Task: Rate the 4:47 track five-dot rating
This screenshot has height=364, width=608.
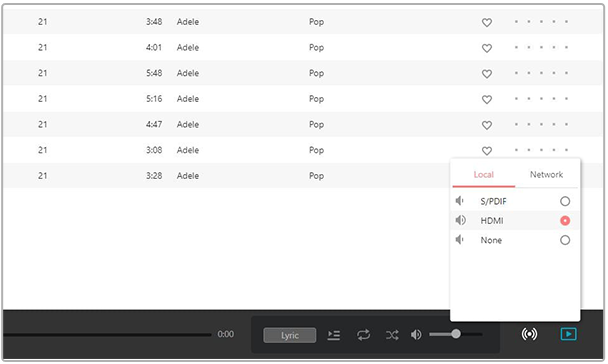Action: pyautogui.click(x=541, y=124)
